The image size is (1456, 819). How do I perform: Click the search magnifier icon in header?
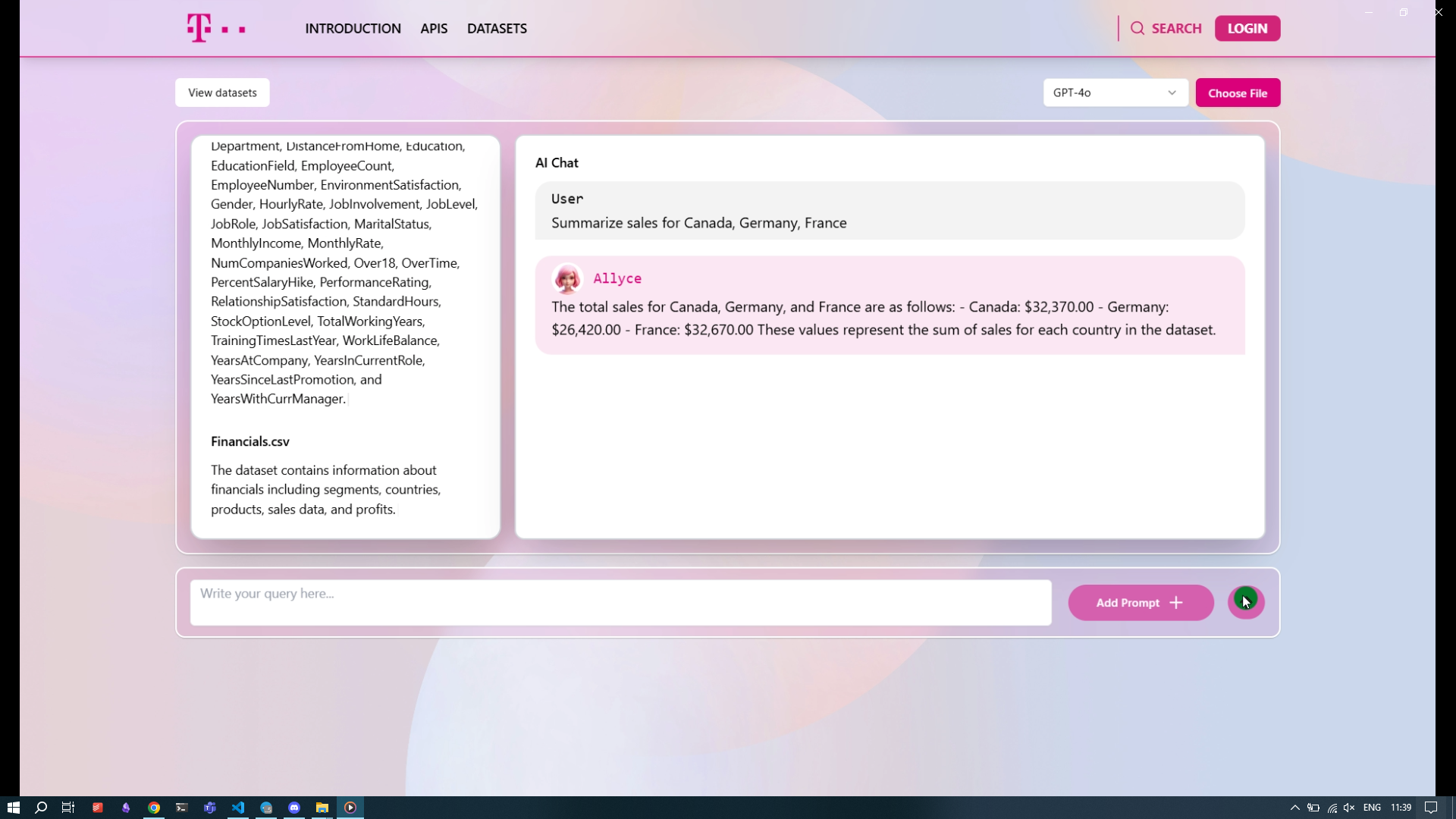(x=1137, y=29)
